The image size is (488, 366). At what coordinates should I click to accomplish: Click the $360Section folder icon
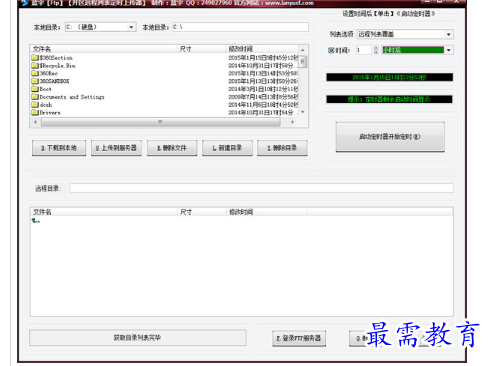click(35, 58)
